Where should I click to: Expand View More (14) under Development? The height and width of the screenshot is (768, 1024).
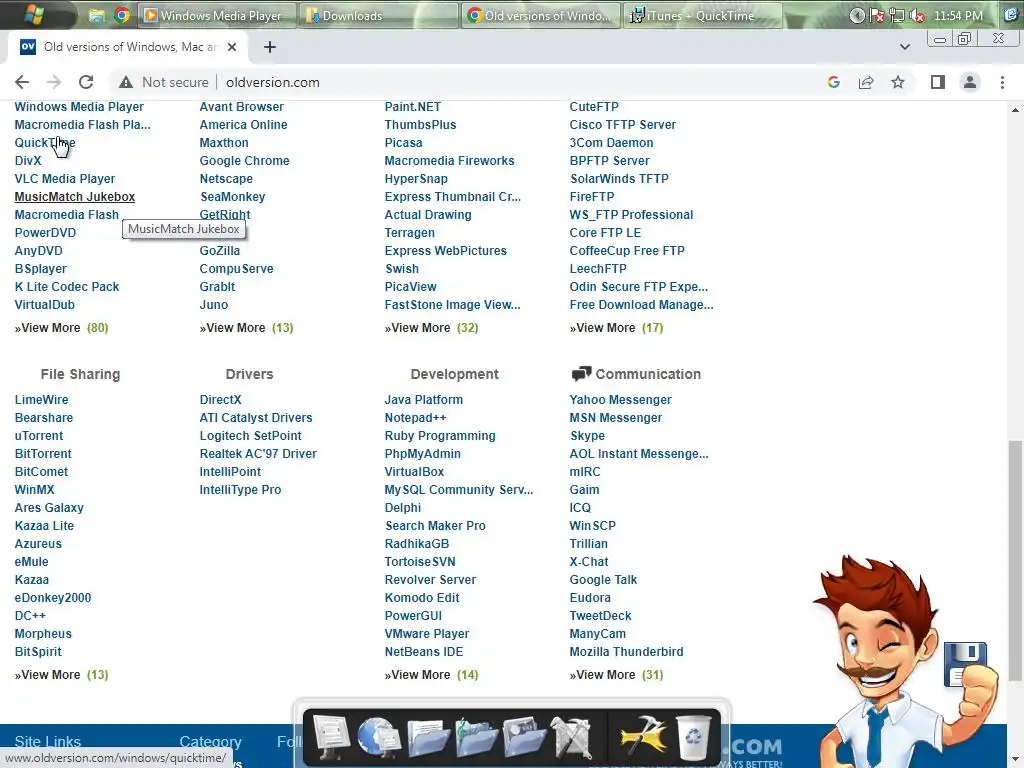pyautogui.click(x=431, y=675)
